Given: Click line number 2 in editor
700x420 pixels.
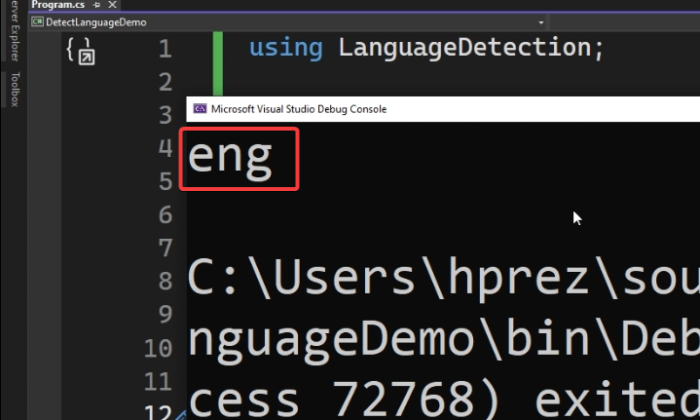Looking at the screenshot, I should point(165,82).
